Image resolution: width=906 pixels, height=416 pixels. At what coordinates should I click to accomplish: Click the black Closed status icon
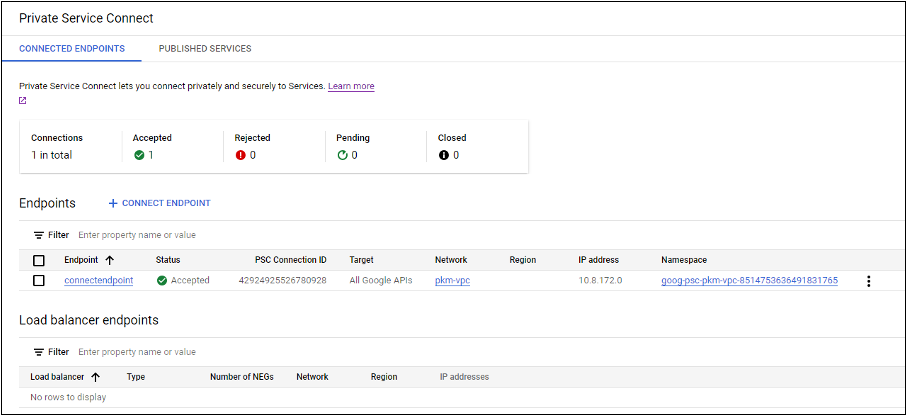point(443,155)
